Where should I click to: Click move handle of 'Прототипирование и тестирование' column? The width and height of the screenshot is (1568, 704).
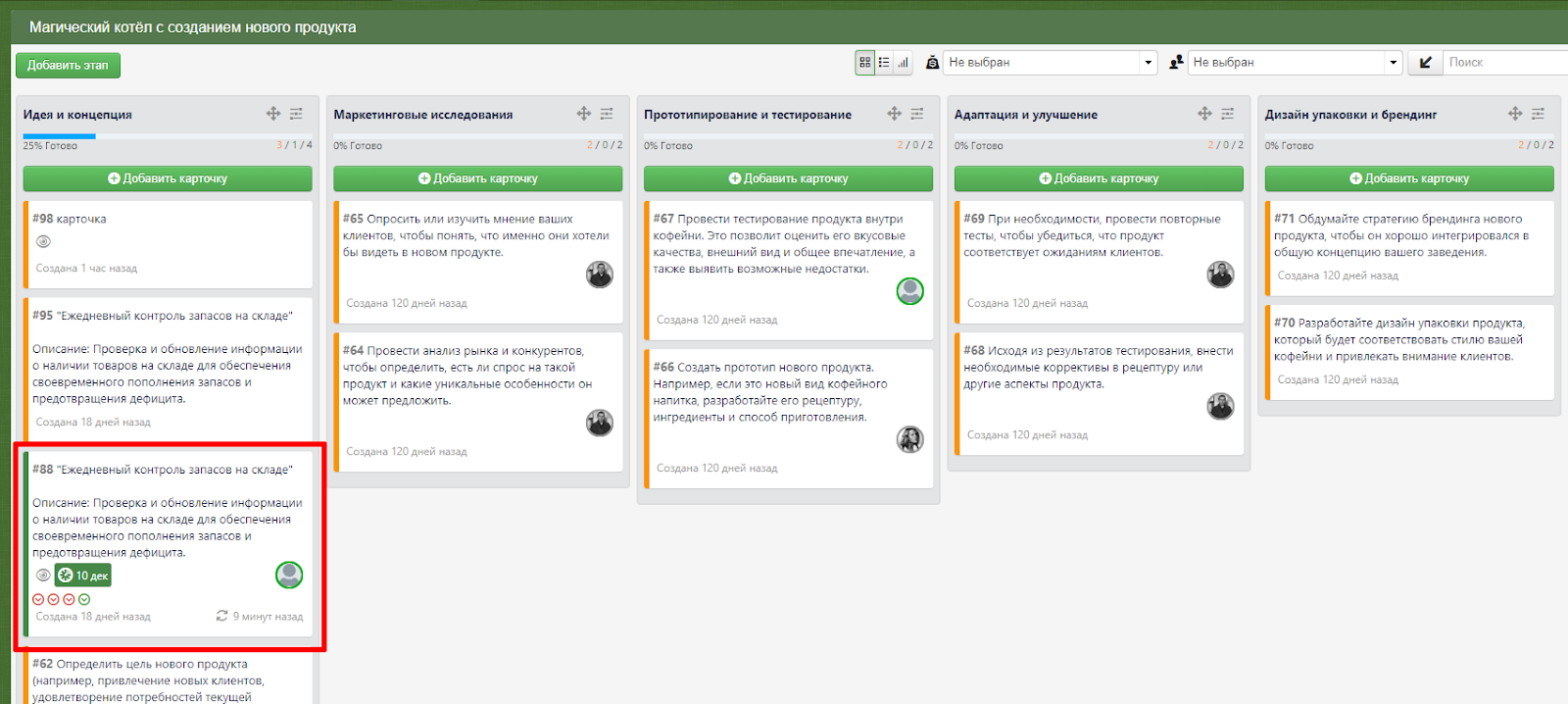point(894,114)
